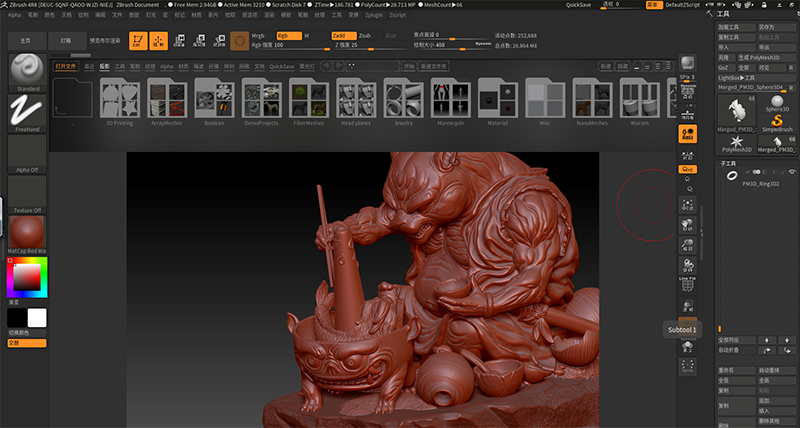Image resolution: width=800 pixels, height=428 pixels.
Task: Toggle visibility eye of PM3D_Ring3D2 subtool
Action: (x=792, y=172)
